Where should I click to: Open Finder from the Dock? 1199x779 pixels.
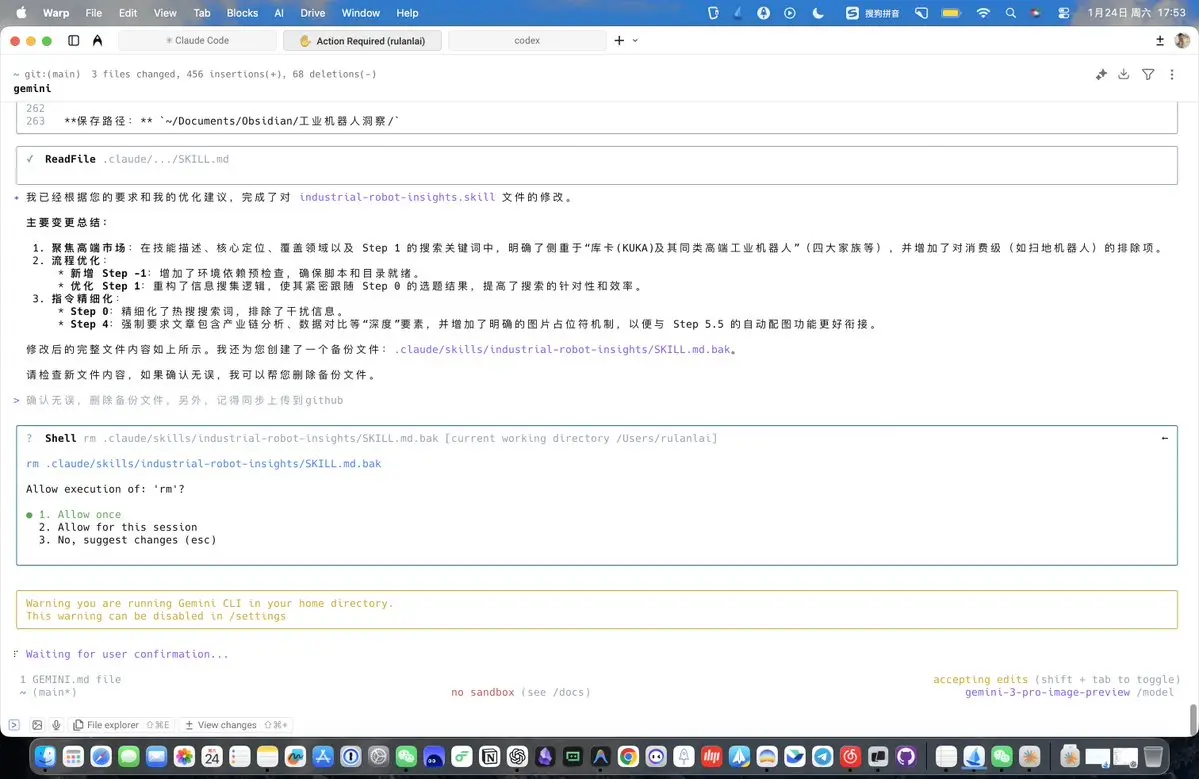tap(45, 757)
